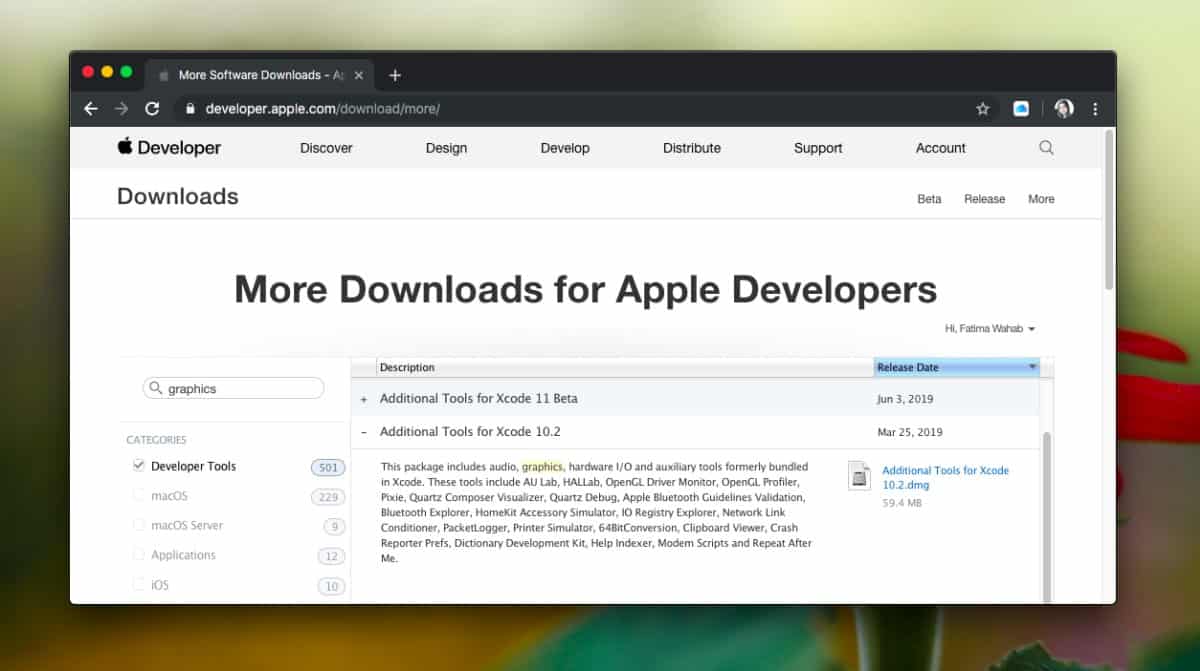Click the page's vertical scrollbar
Screen dimensions: 1200x671
[x=1109, y=210]
